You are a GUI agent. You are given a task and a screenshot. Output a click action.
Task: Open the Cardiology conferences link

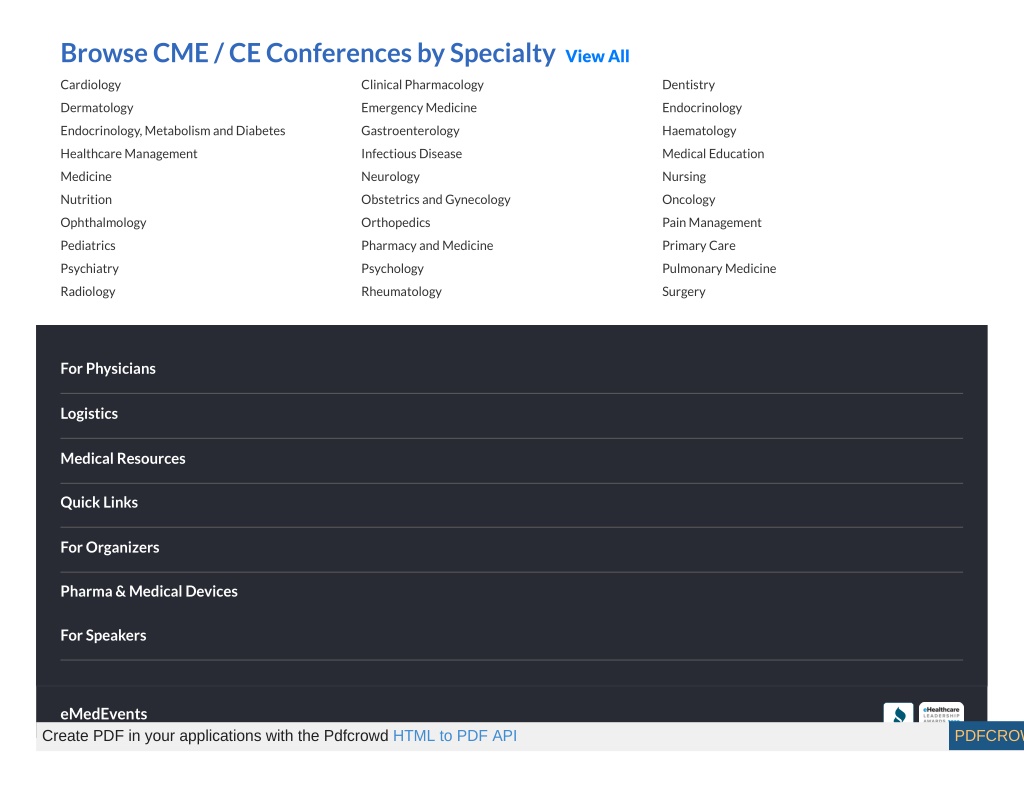point(91,85)
